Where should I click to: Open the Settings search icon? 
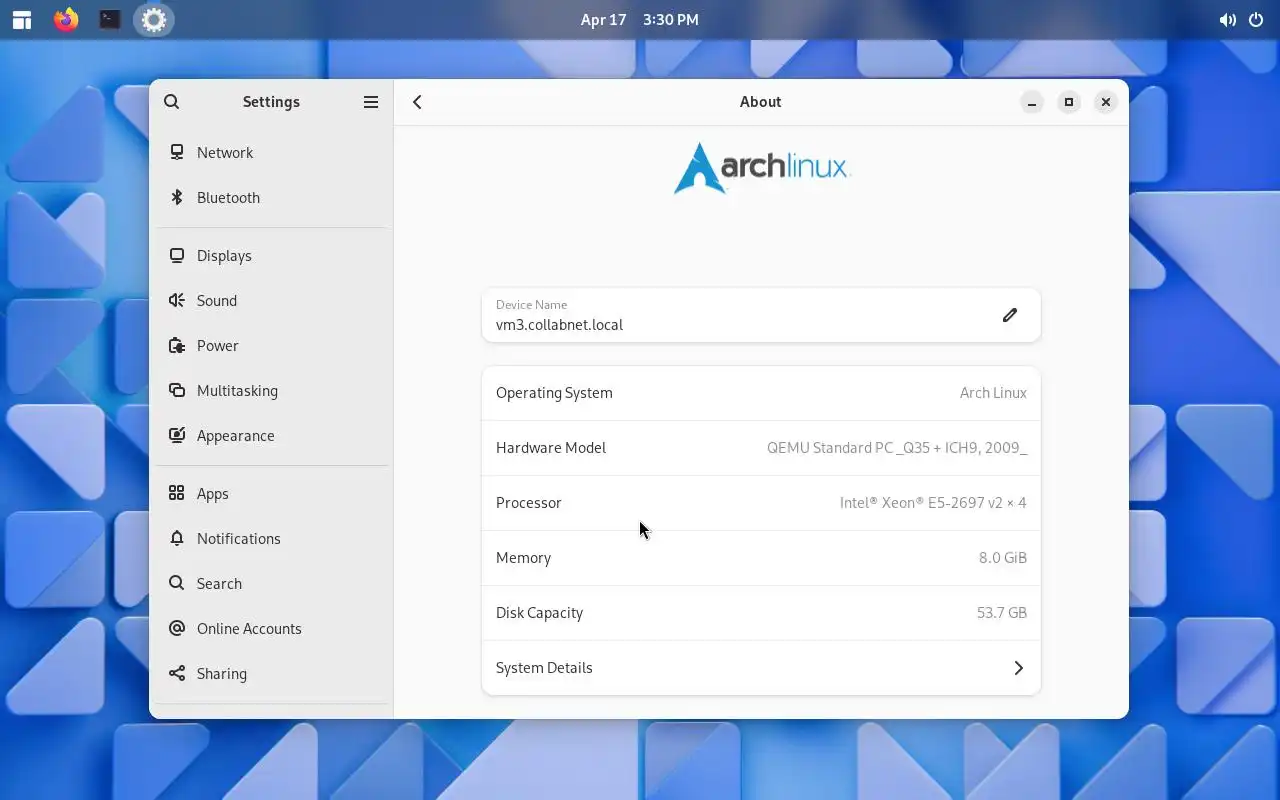click(x=172, y=102)
